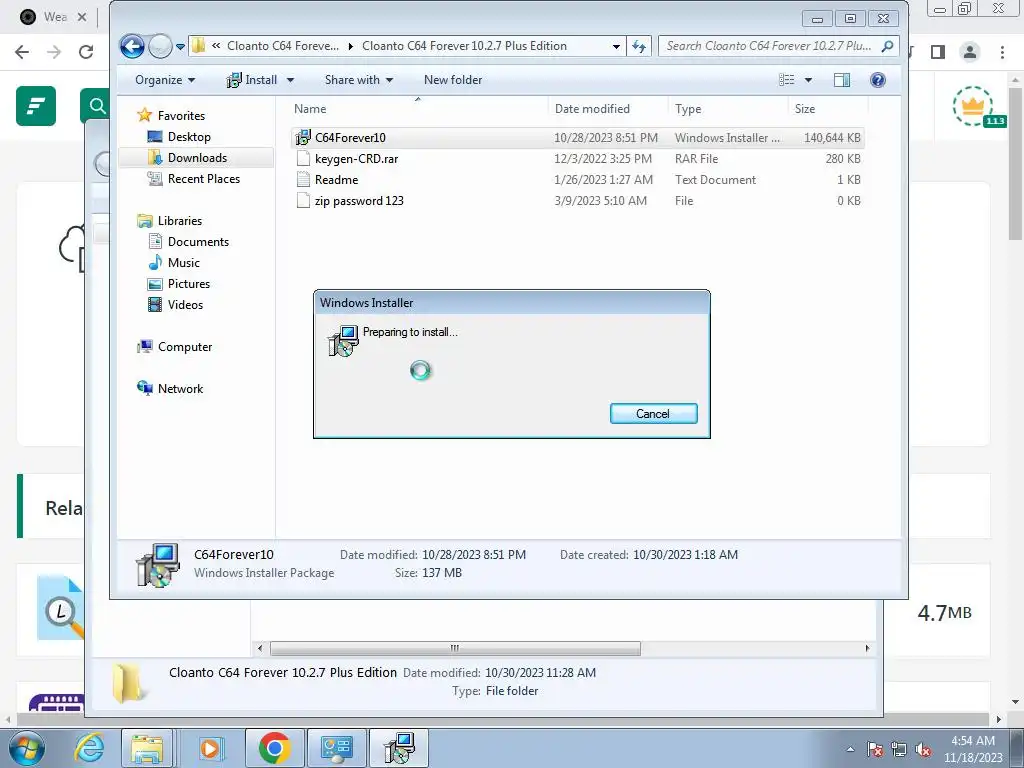Click the C64Forever10 installer file icon
Screen dimensions: 1024x768
coord(303,138)
